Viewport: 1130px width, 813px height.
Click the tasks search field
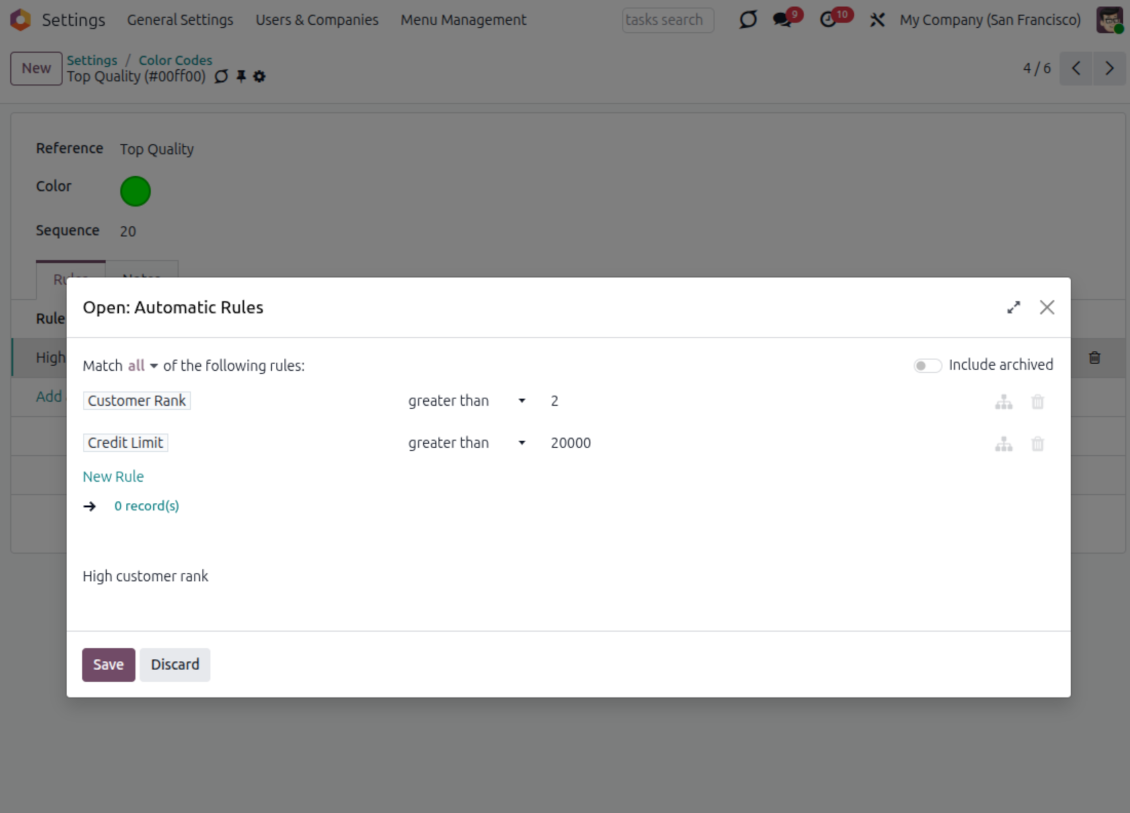tap(667, 19)
